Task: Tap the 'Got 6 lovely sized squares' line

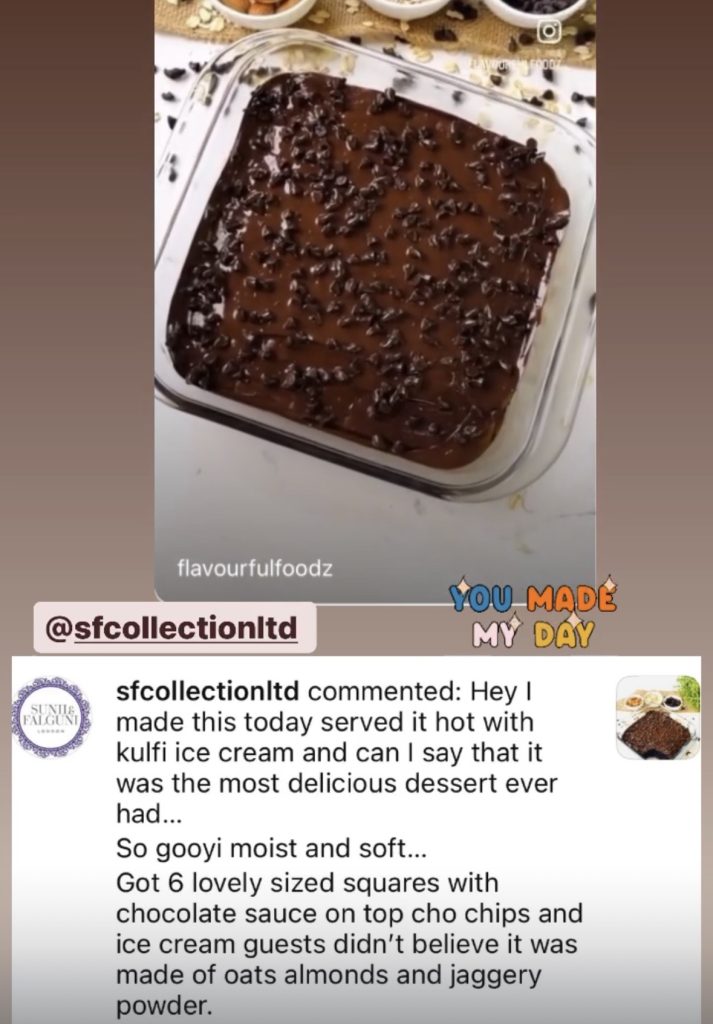Action: 307,883
